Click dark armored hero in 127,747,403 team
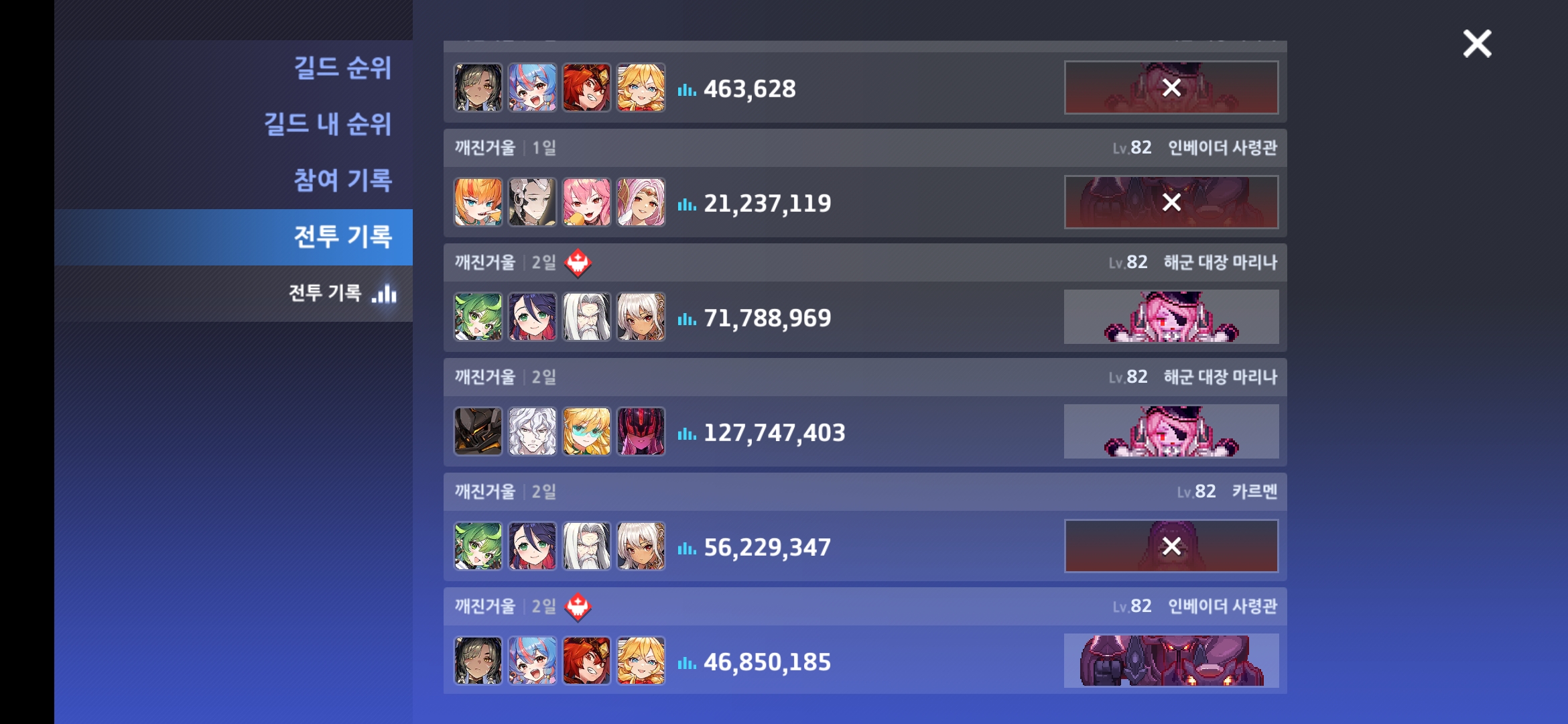 coord(478,431)
